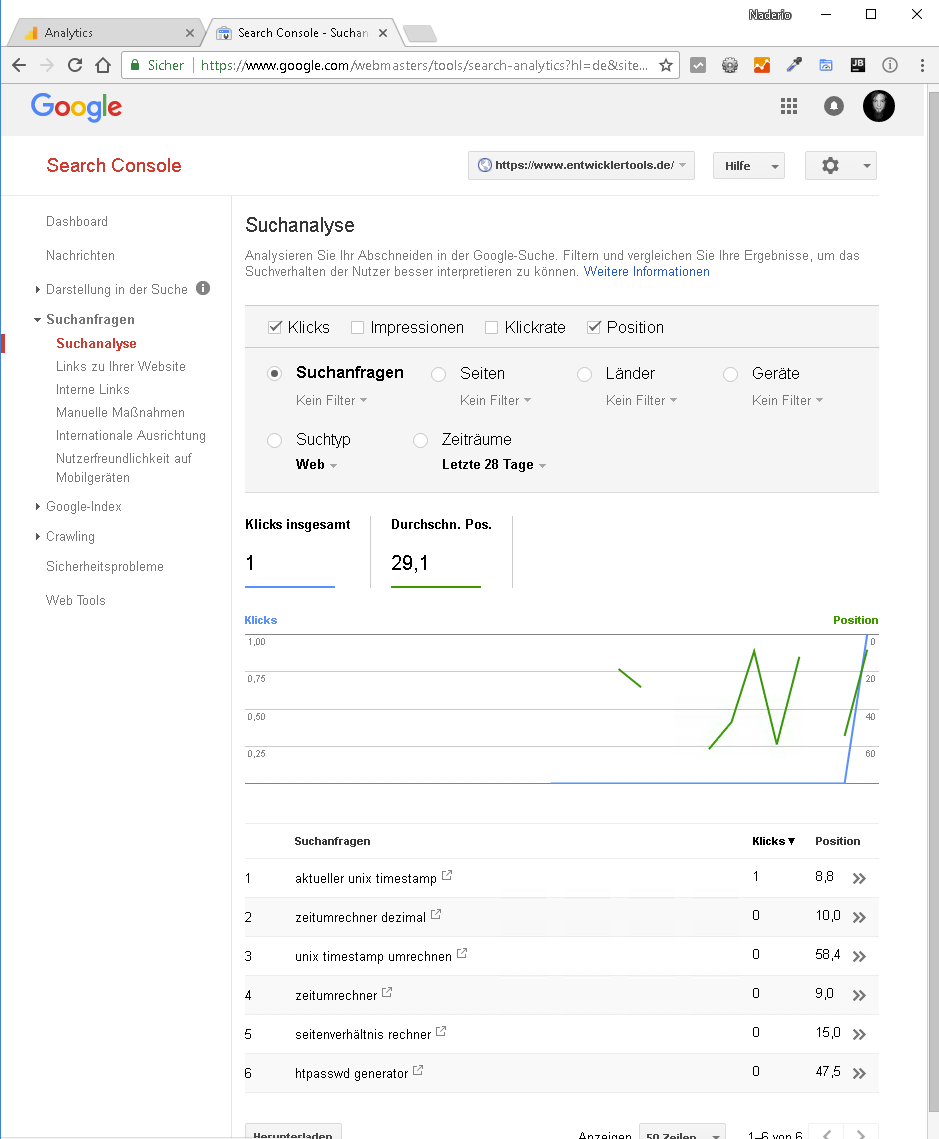Screen dimensions: 939x1139
Task: Click the color picker eyedropper extension
Action: coord(794,65)
